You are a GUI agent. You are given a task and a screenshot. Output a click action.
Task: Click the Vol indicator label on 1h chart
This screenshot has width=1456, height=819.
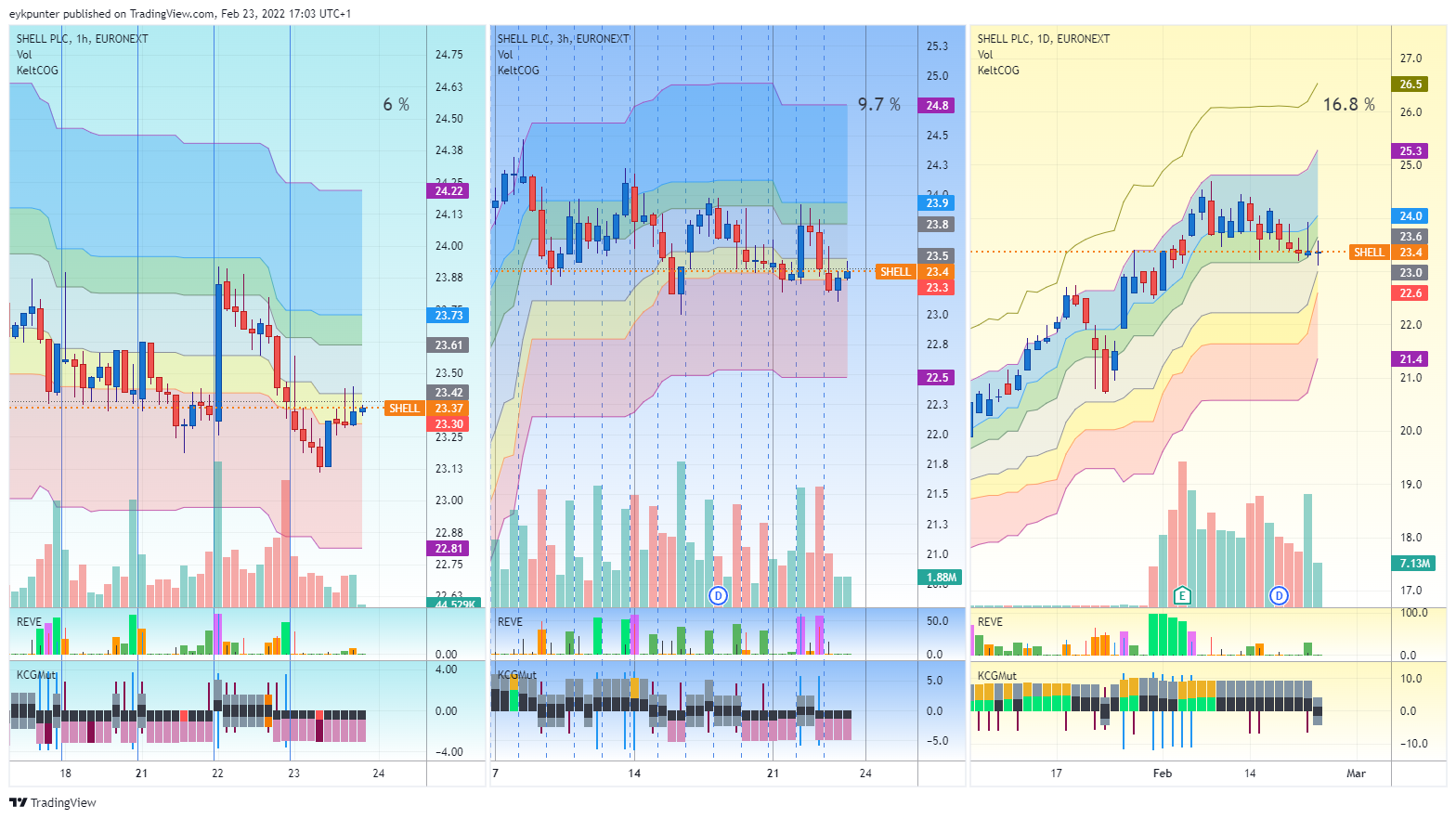pos(24,55)
